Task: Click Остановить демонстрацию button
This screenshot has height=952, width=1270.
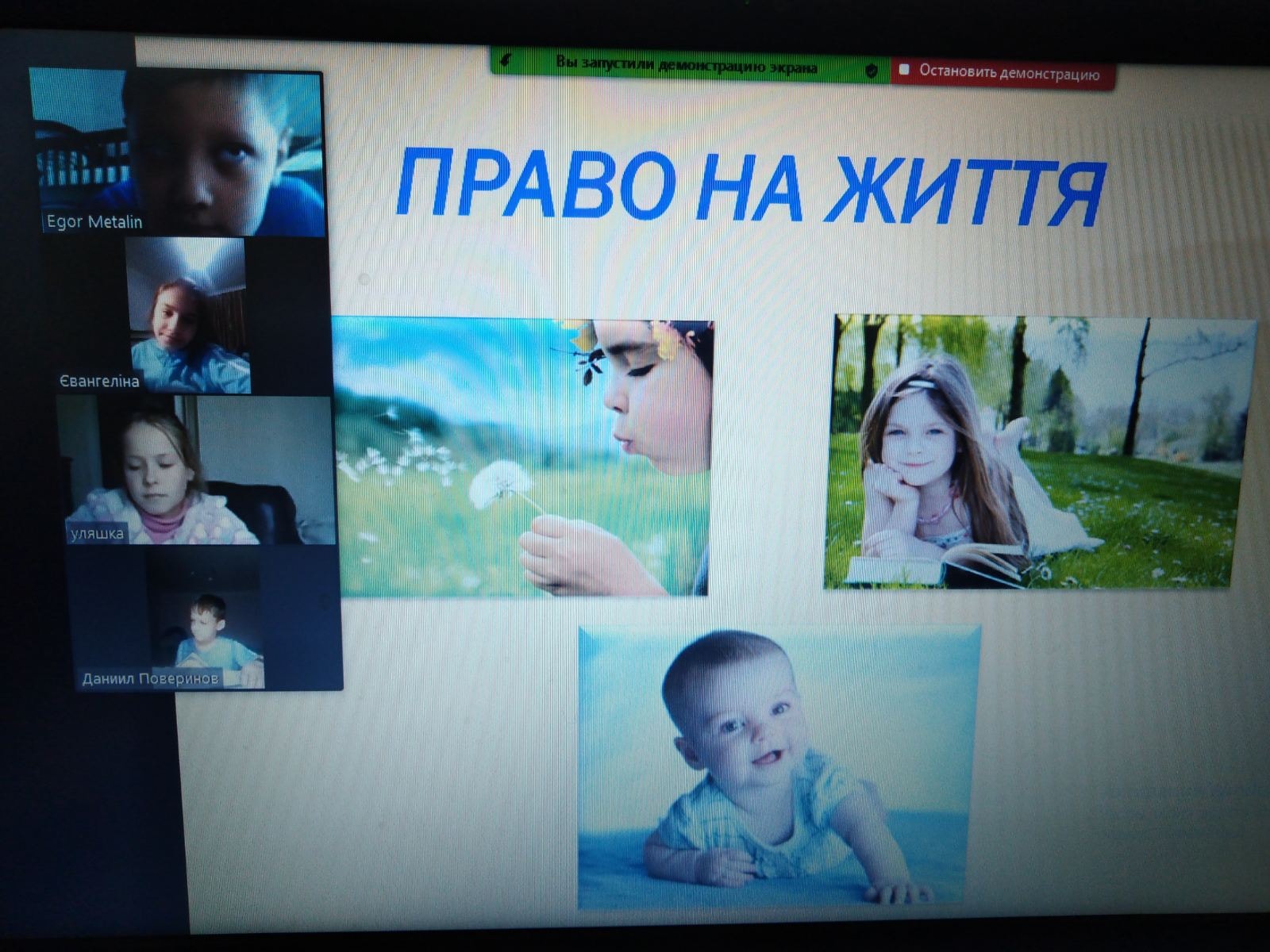Action: click(1003, 72)
